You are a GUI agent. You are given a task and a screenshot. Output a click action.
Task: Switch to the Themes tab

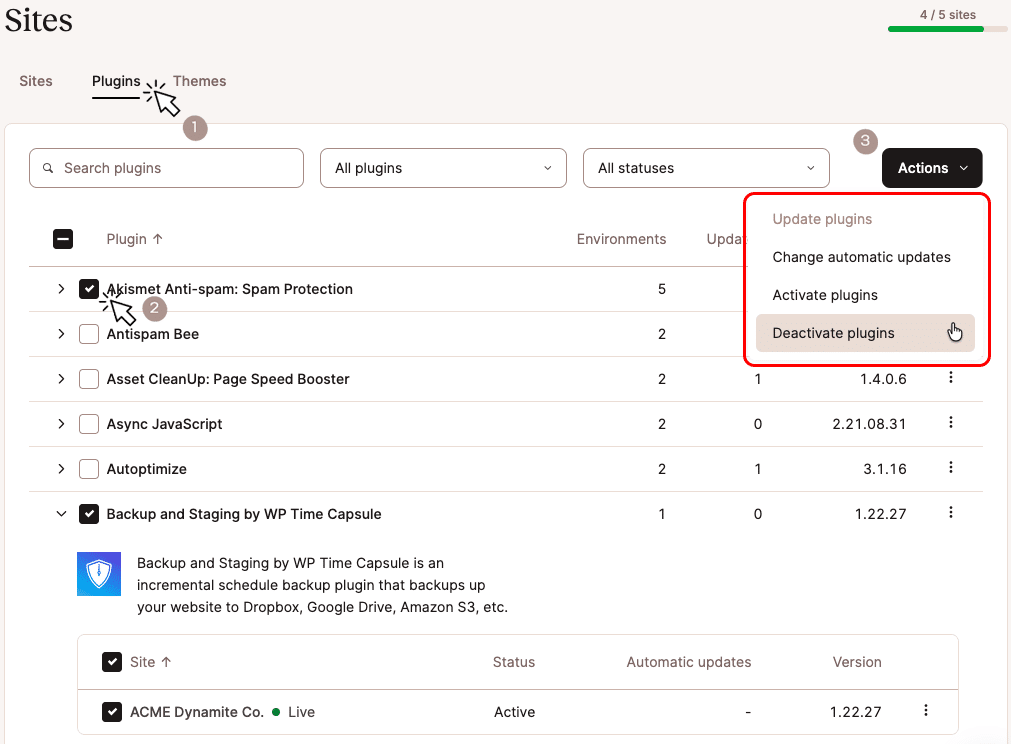[199, 81]
